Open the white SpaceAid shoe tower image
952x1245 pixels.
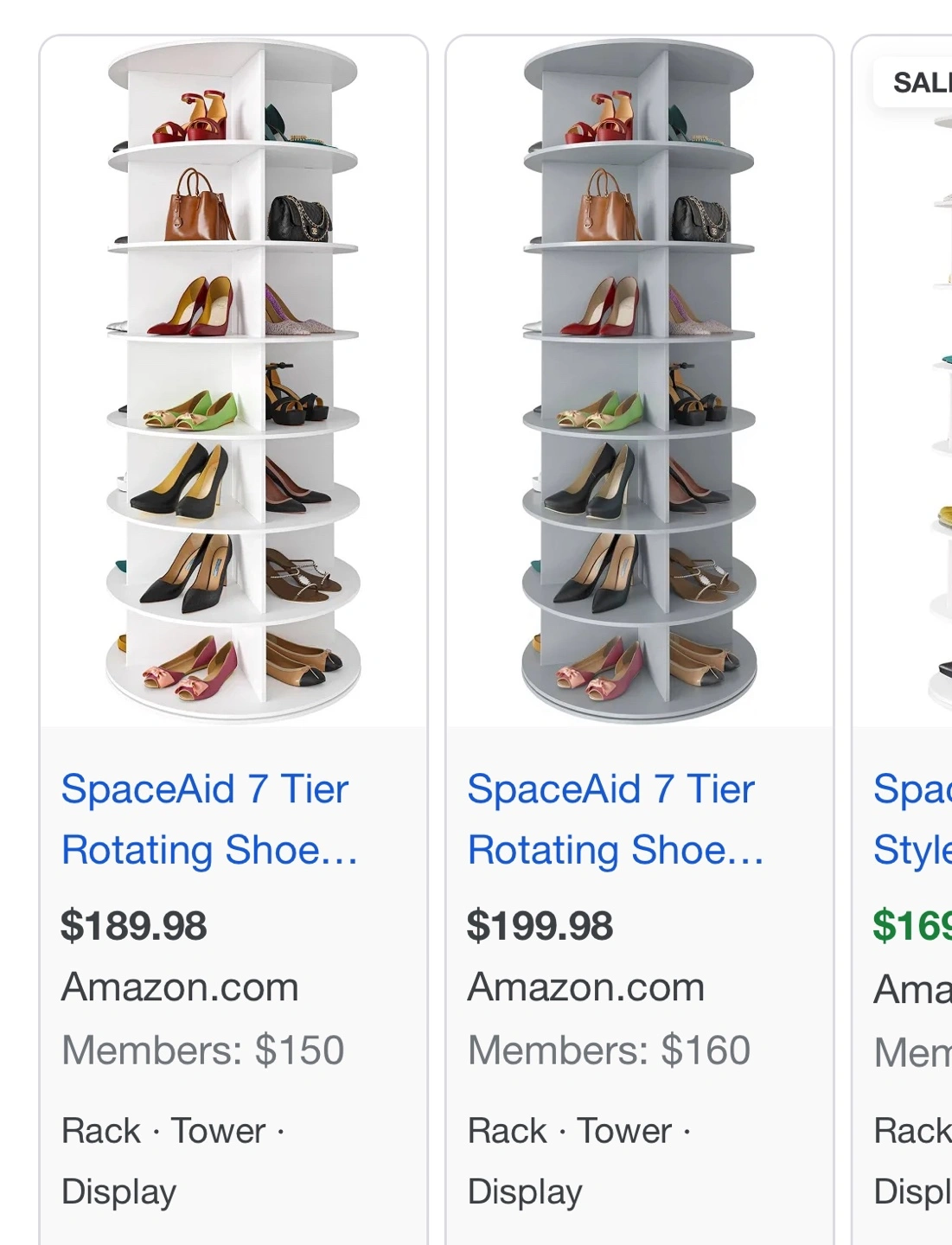pos(233,380)
